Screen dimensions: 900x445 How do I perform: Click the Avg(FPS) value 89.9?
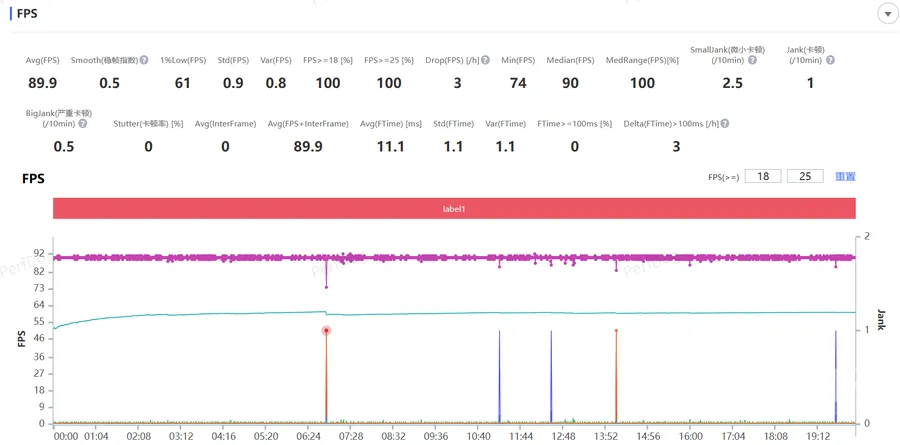click(42, 83)
